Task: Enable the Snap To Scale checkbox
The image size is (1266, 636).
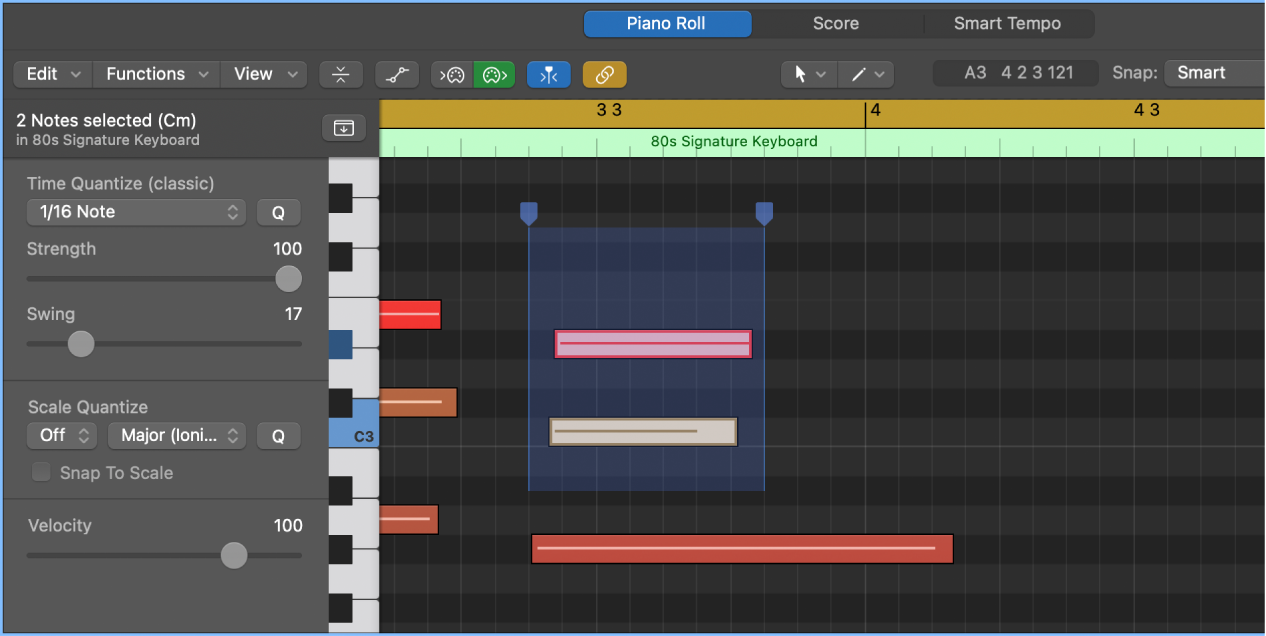Action: tap(41, 472)
